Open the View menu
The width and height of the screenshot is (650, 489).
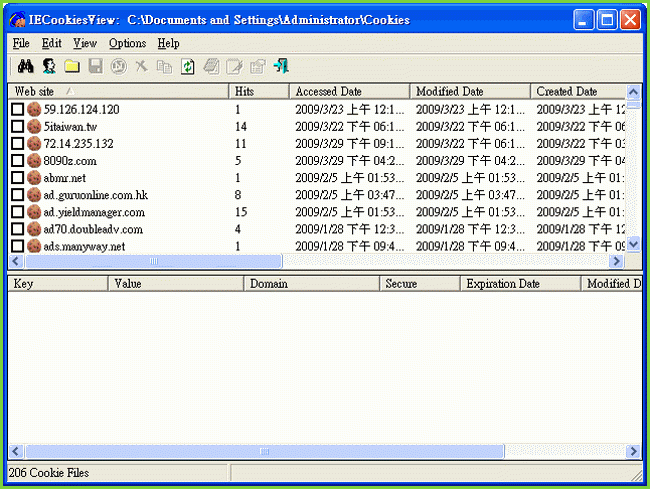pos(85,43)
